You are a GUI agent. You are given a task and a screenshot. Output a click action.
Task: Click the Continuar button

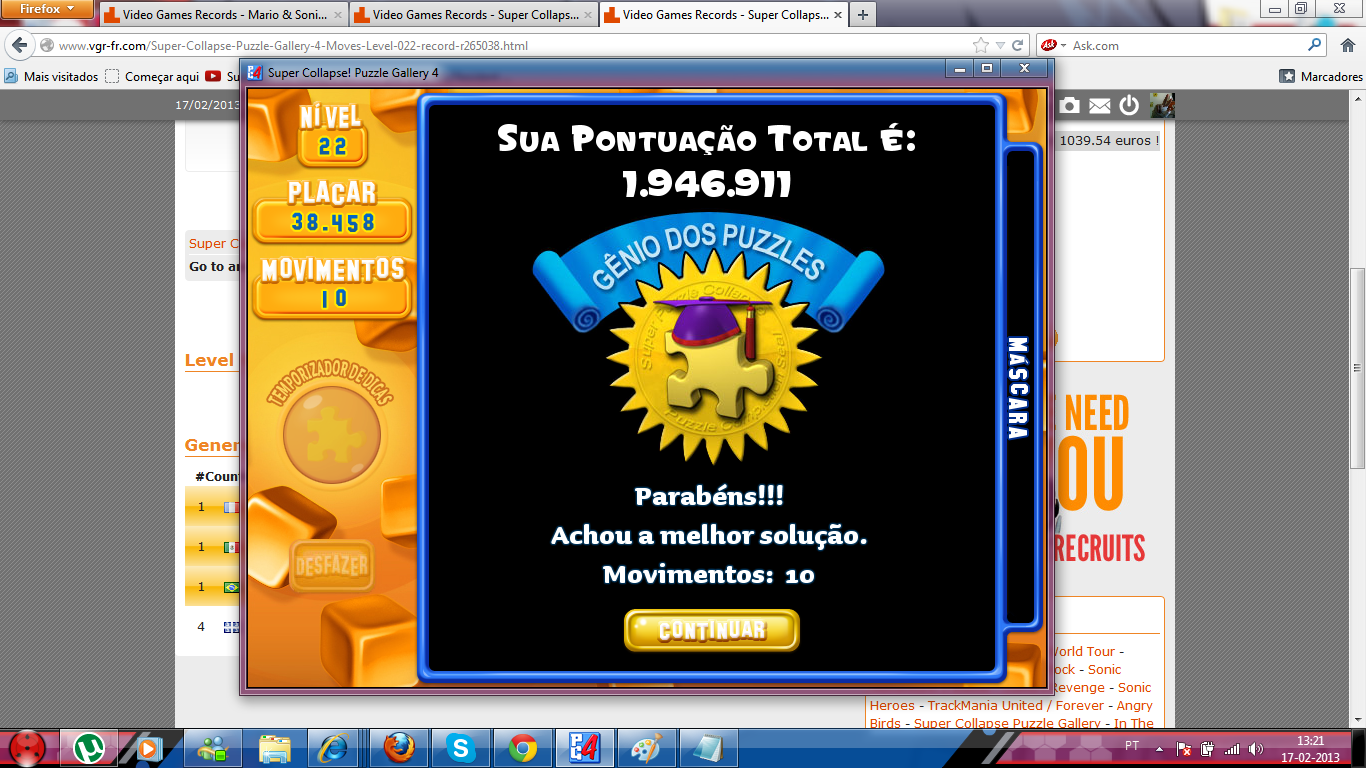click(711, 631)
